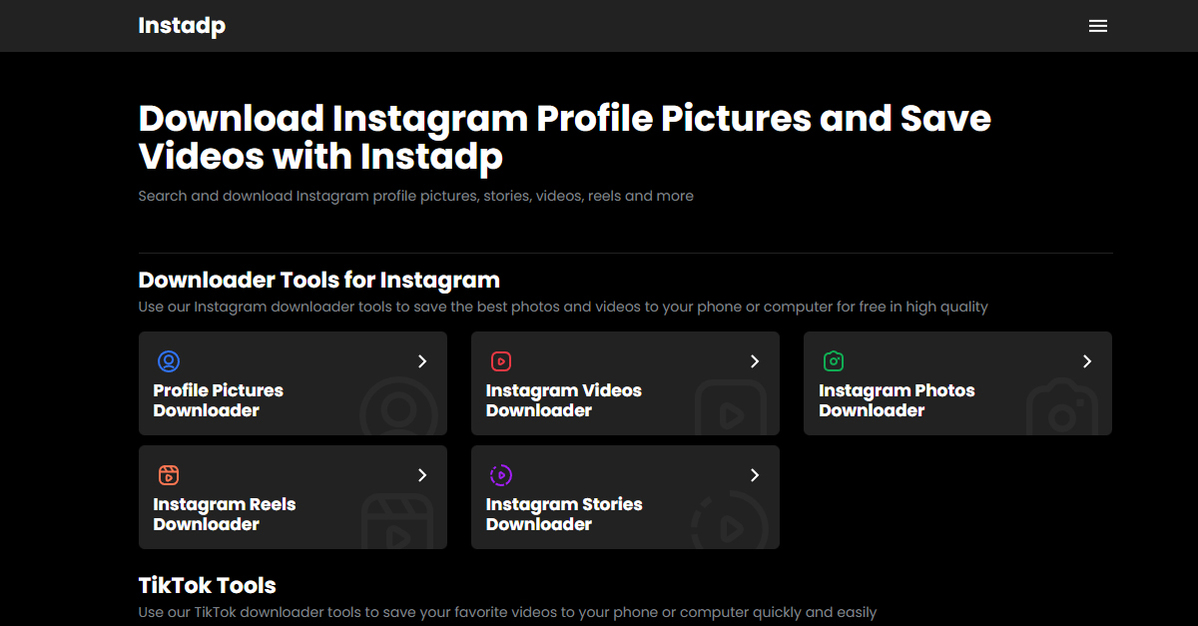This screenshot has height=626, width=1198.
Task: Open the Instagram Reels Downloader link
Action: pos(224,514)
